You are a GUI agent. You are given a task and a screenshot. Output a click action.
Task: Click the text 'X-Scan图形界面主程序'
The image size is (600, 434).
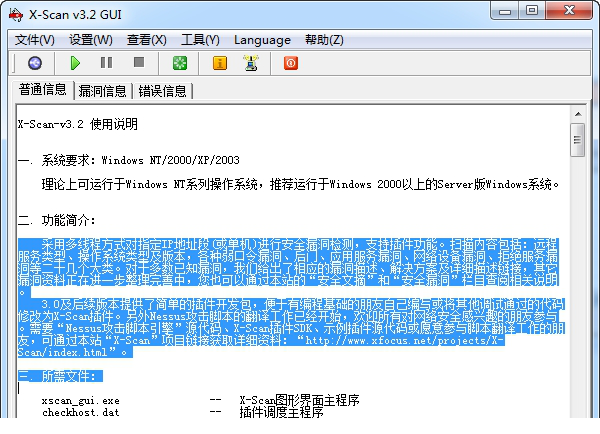coord(300,400)
